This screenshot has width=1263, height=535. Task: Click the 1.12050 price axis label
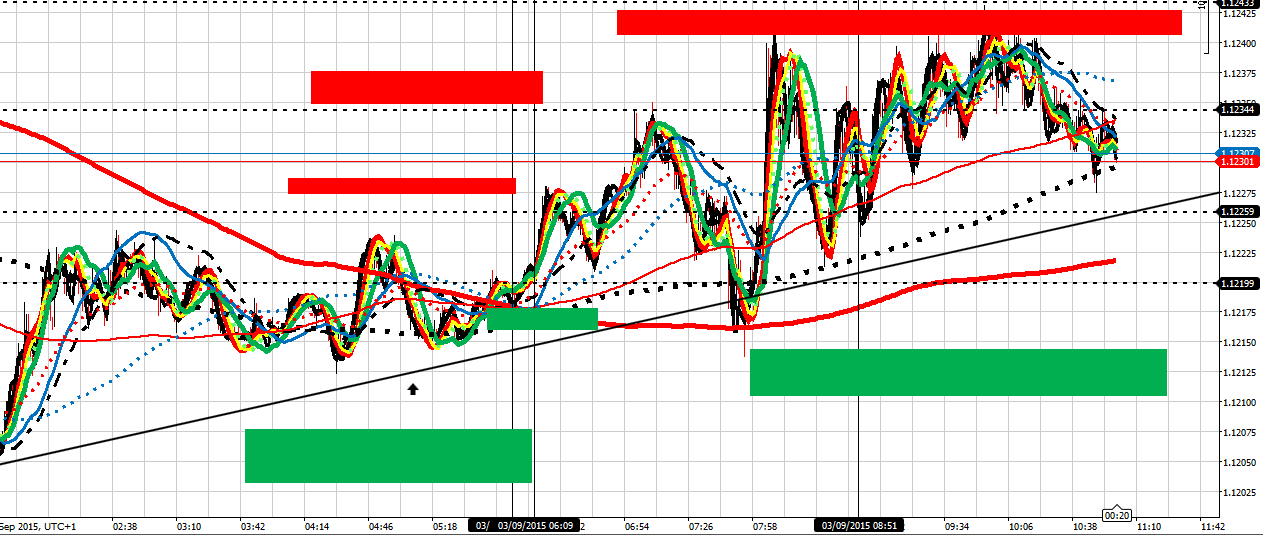click(x=1238, y=463)
